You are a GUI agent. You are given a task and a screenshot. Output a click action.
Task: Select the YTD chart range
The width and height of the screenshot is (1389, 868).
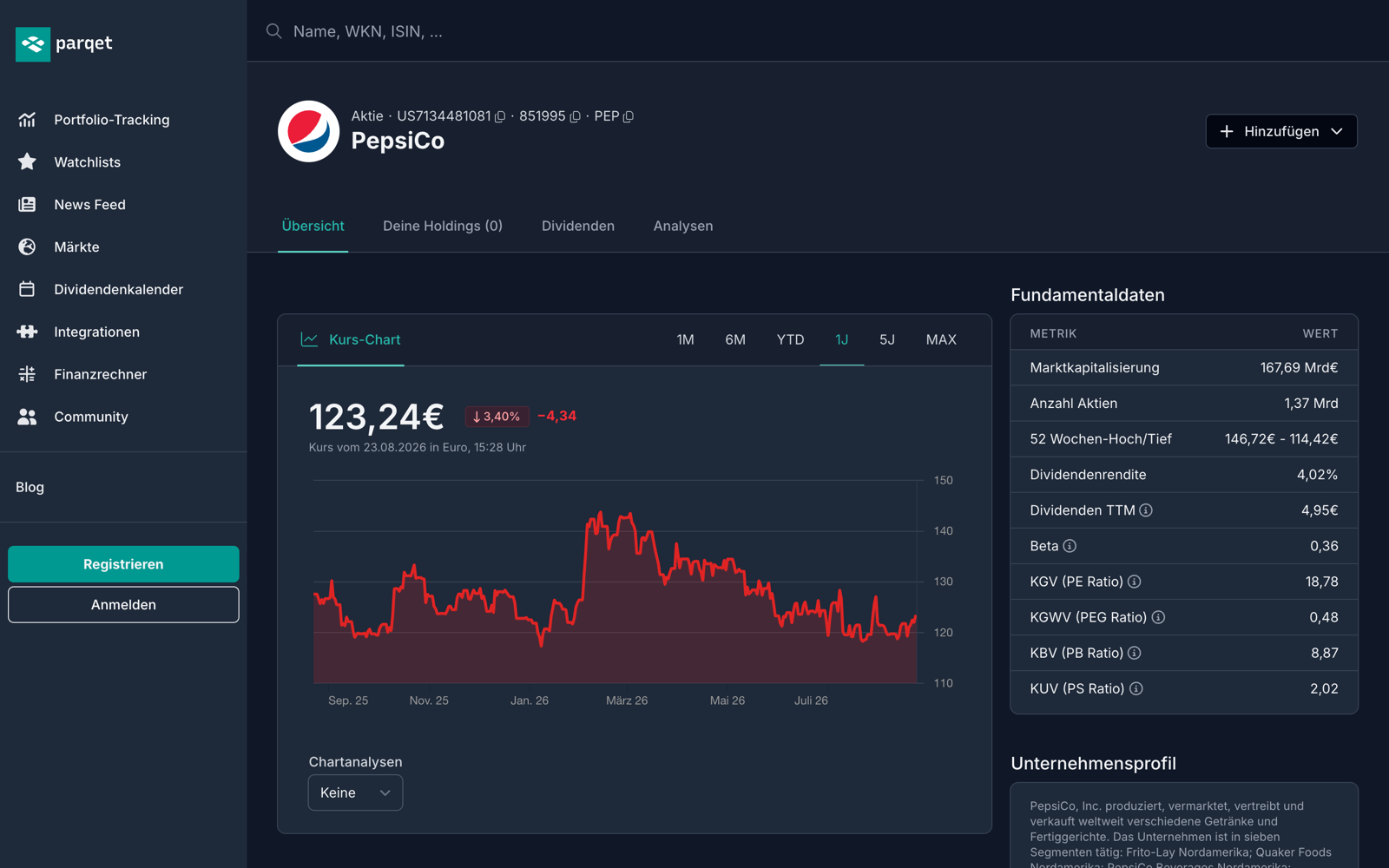(790, 339)
